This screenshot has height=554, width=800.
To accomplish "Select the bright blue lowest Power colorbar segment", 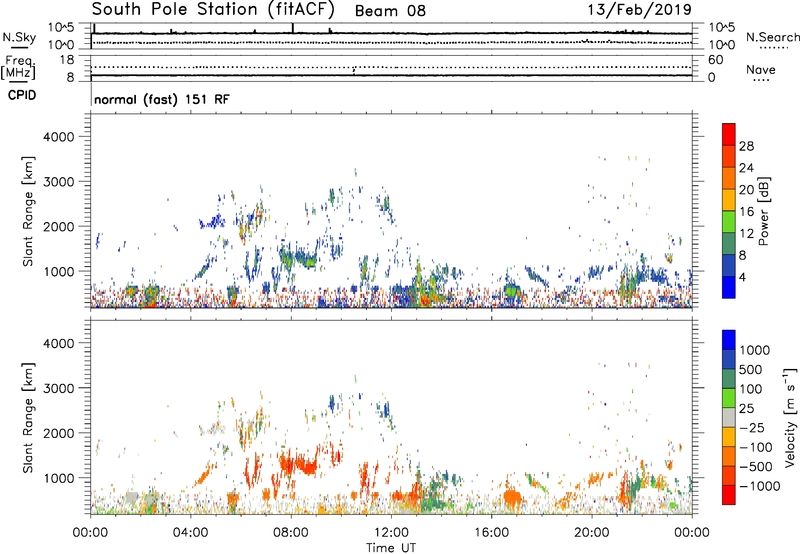I will tap(729, 287).
